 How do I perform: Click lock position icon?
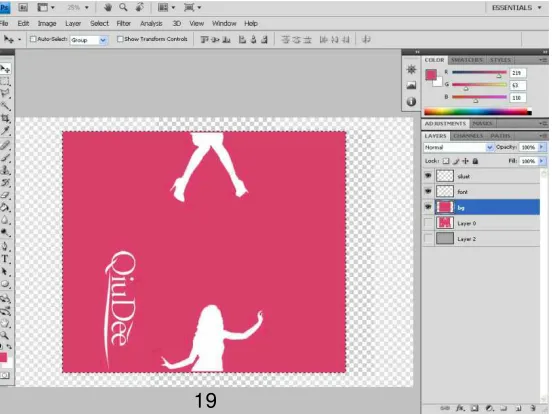pyautogui.click(x=466, y=161)
